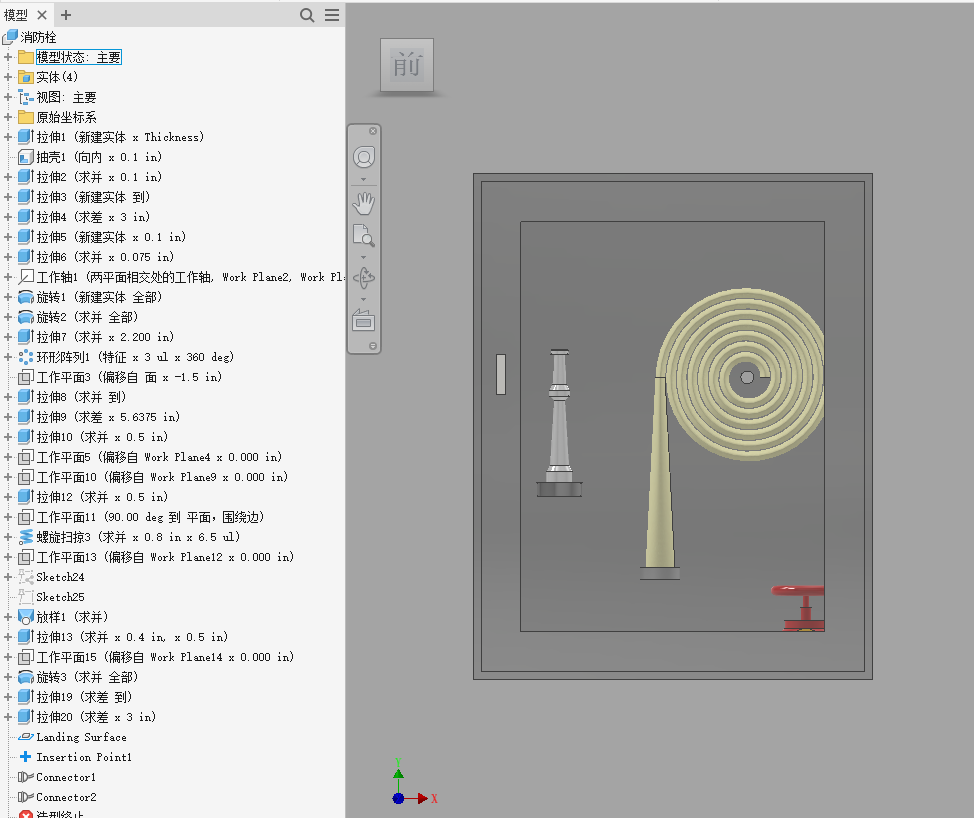Click the 工作轴1 work axis icon
The width and height of the screenshot is (974, 818).
pyautogui.click(x=25, y=277)
